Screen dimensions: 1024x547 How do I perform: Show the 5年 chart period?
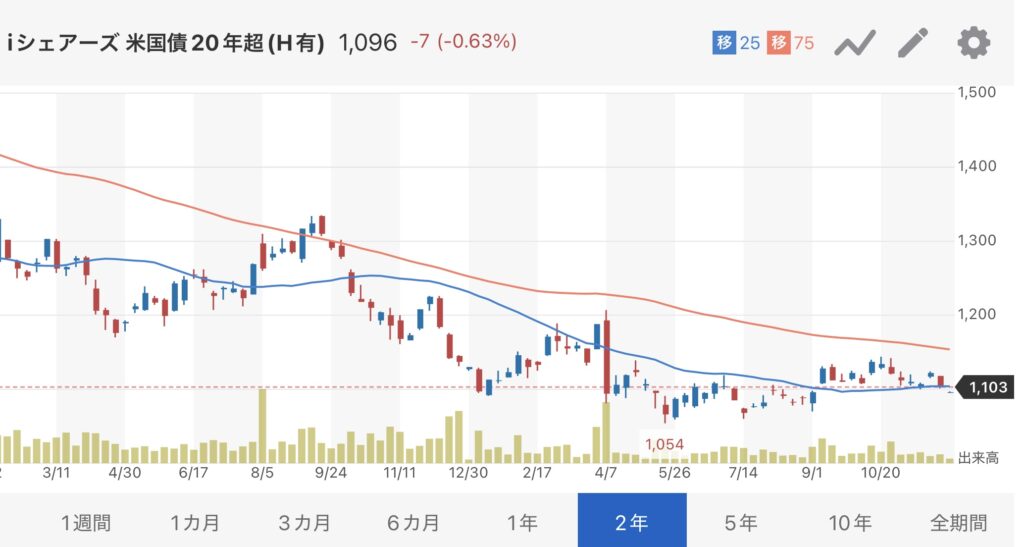coord(741,522)
